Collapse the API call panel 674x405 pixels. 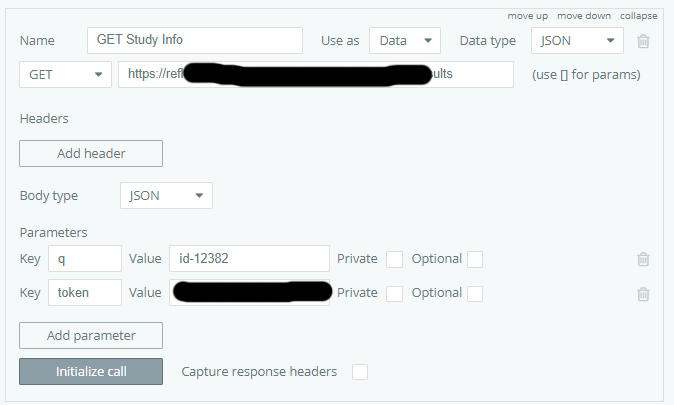click(x=638, y=16)
